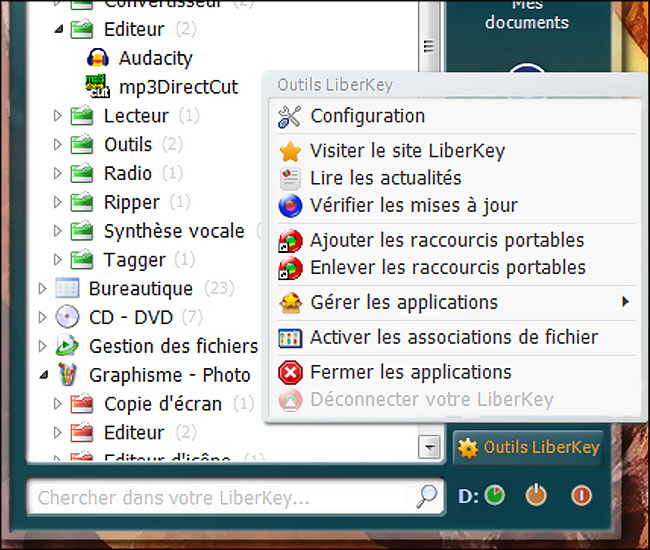The image size is (650, 550).
Task: Expand the Ripper folder arrow
Action: click(58, 202)
